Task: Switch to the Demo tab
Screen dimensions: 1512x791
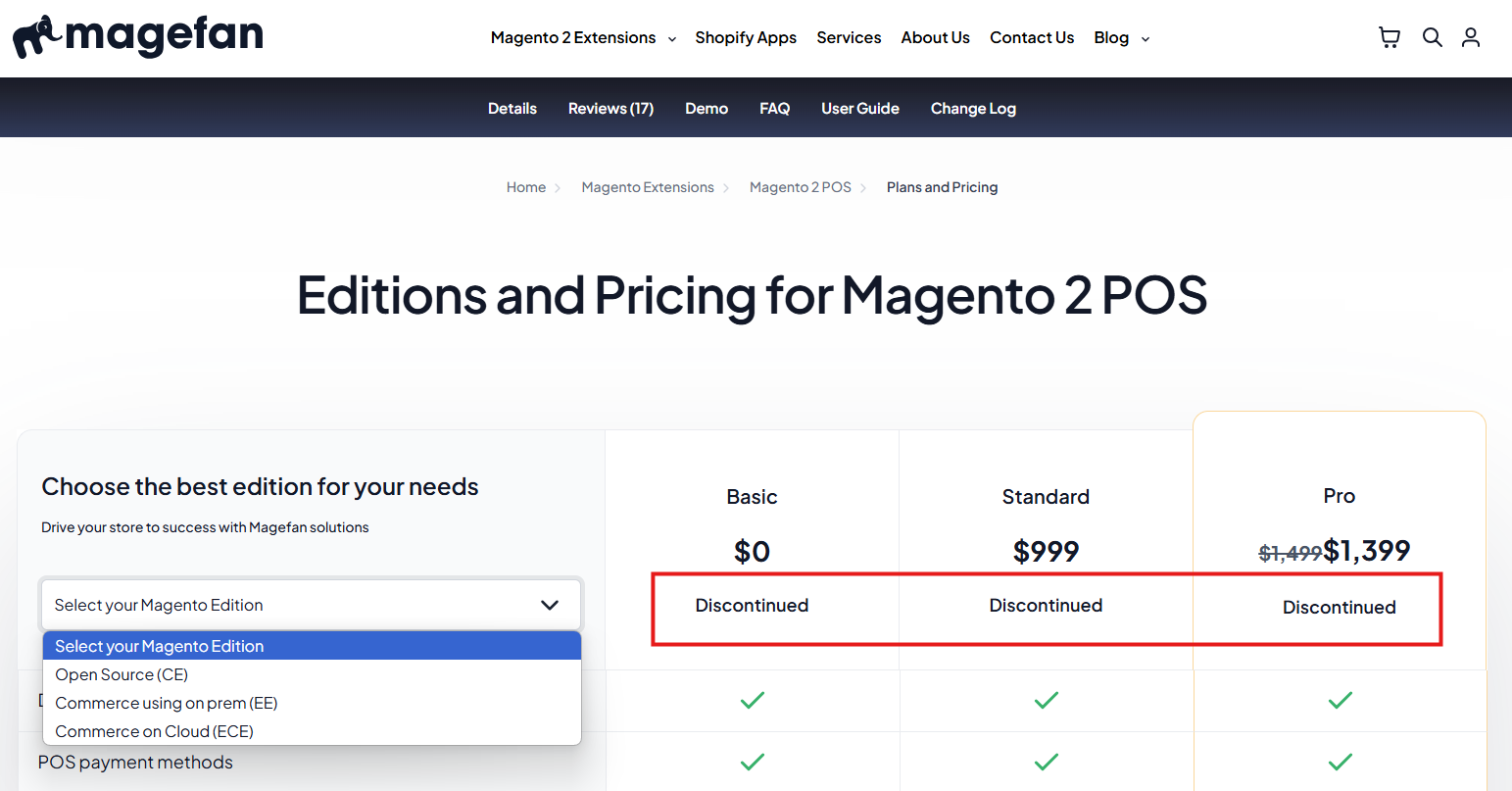Action: 707,109
